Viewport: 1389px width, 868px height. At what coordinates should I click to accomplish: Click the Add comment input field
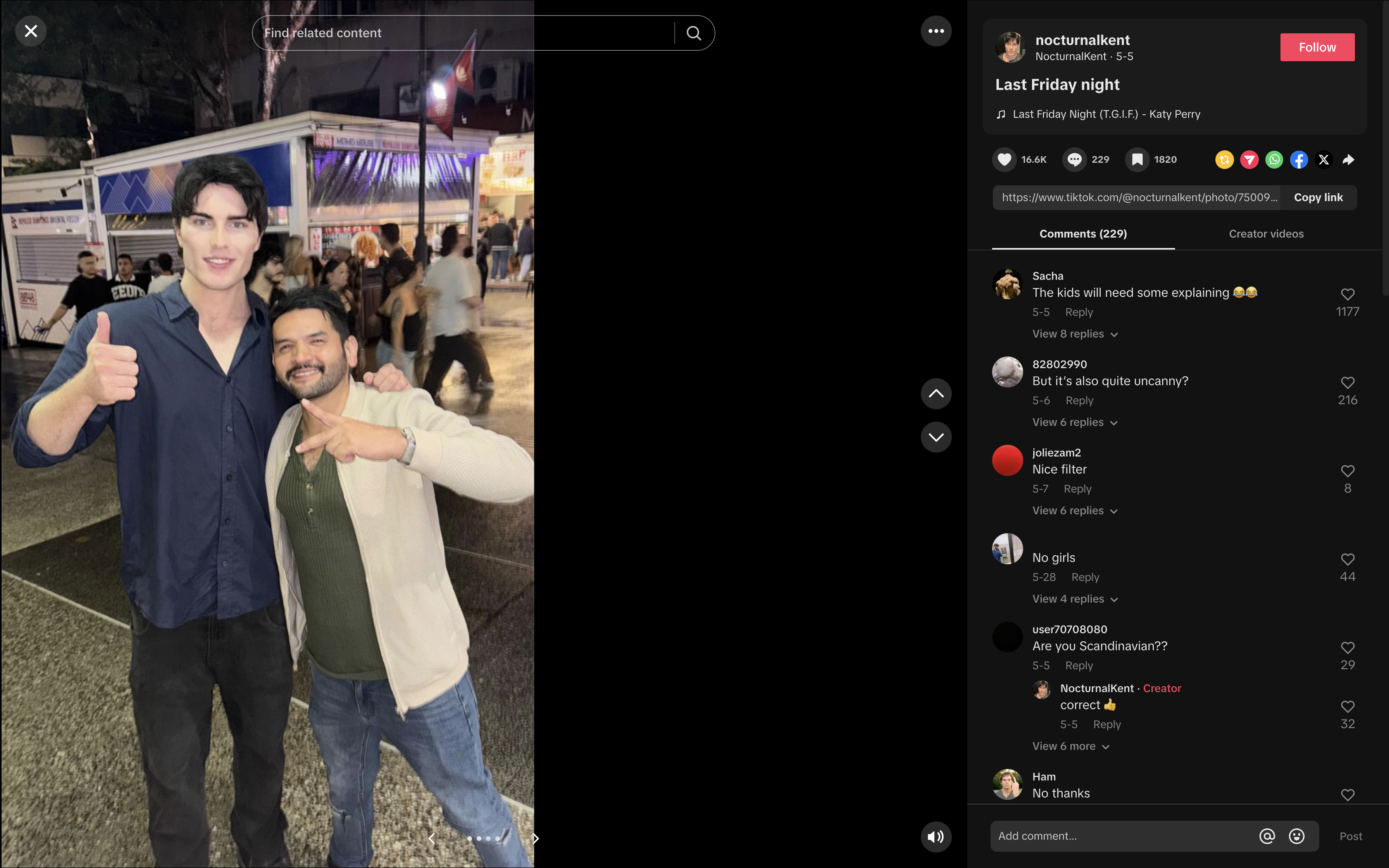click(1119, 836)
